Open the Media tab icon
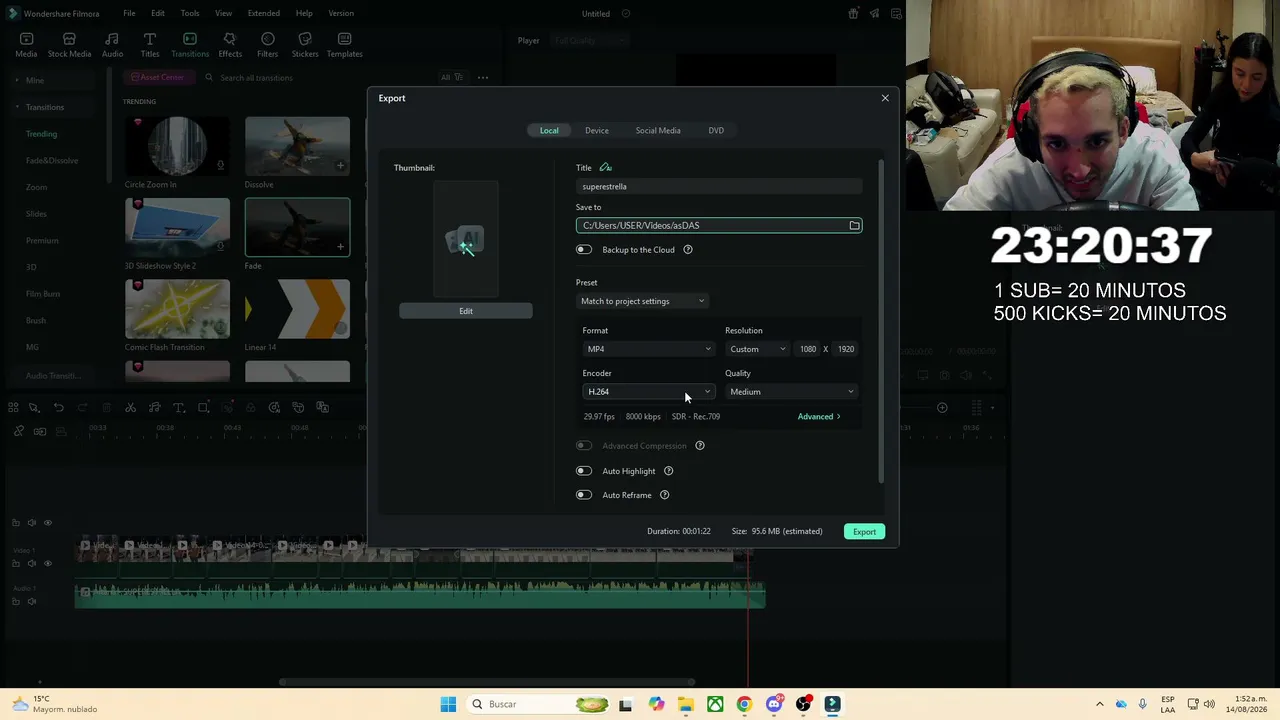The width and height of the screenshot is (1280, 720). click(x=26, y=39)
